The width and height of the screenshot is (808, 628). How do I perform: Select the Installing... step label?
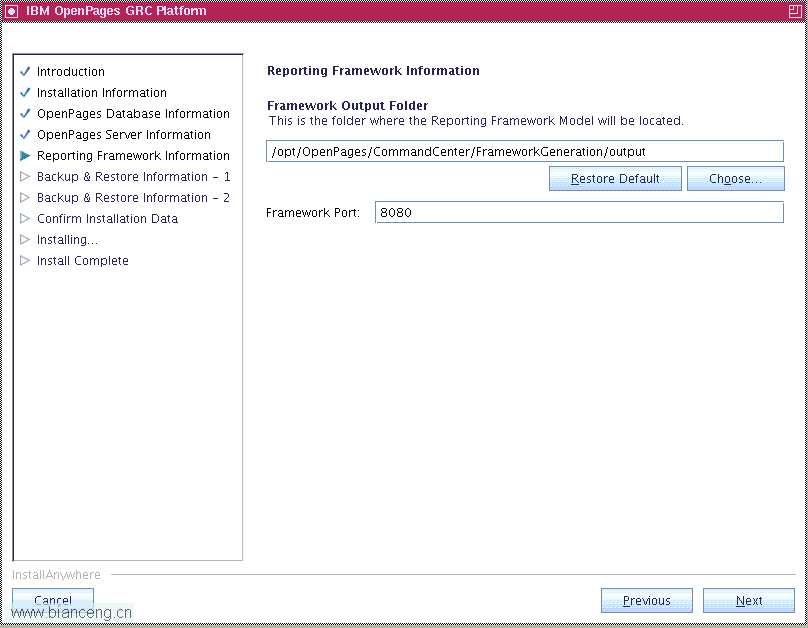[x=67, y=240]
